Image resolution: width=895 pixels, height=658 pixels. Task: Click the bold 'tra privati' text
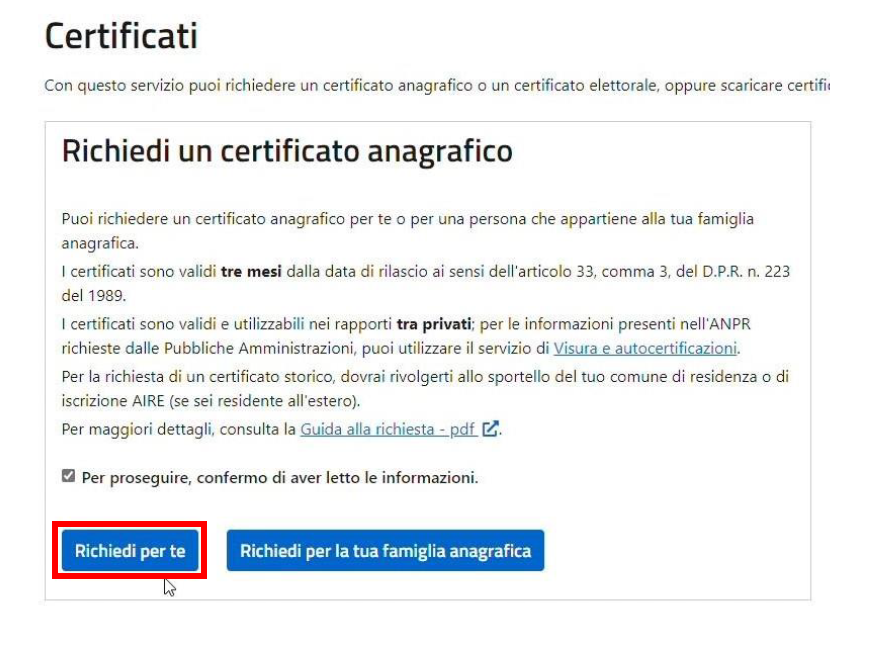(x=434, y=324)
